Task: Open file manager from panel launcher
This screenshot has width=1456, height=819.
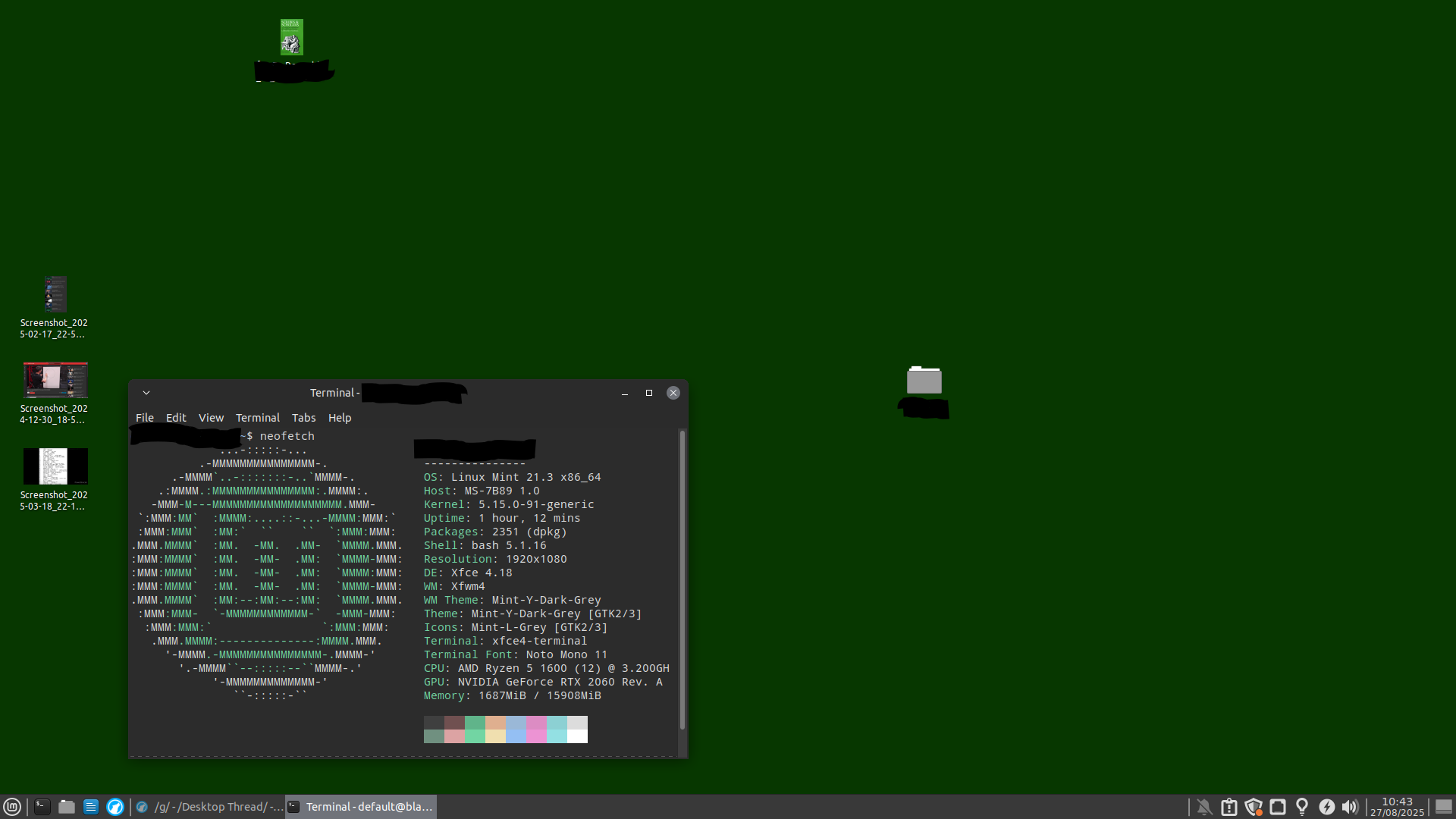Action: pyautogui.click(x=67, y=807)
